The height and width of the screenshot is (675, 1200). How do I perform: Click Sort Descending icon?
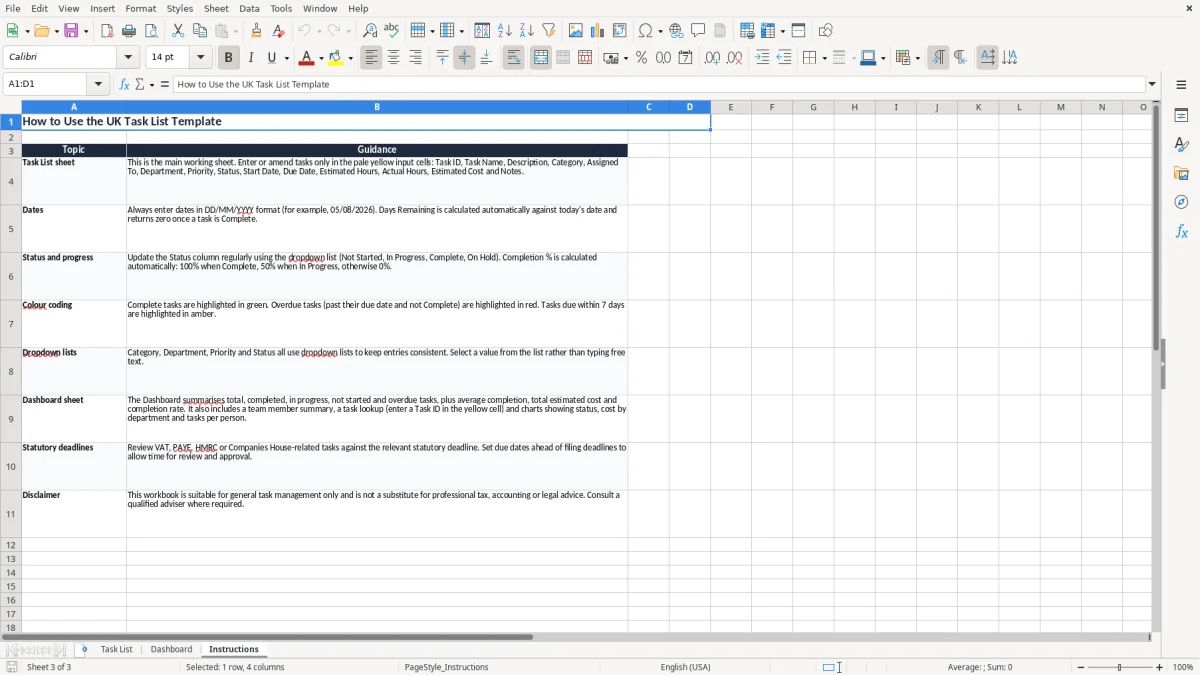tap(527, 31)
